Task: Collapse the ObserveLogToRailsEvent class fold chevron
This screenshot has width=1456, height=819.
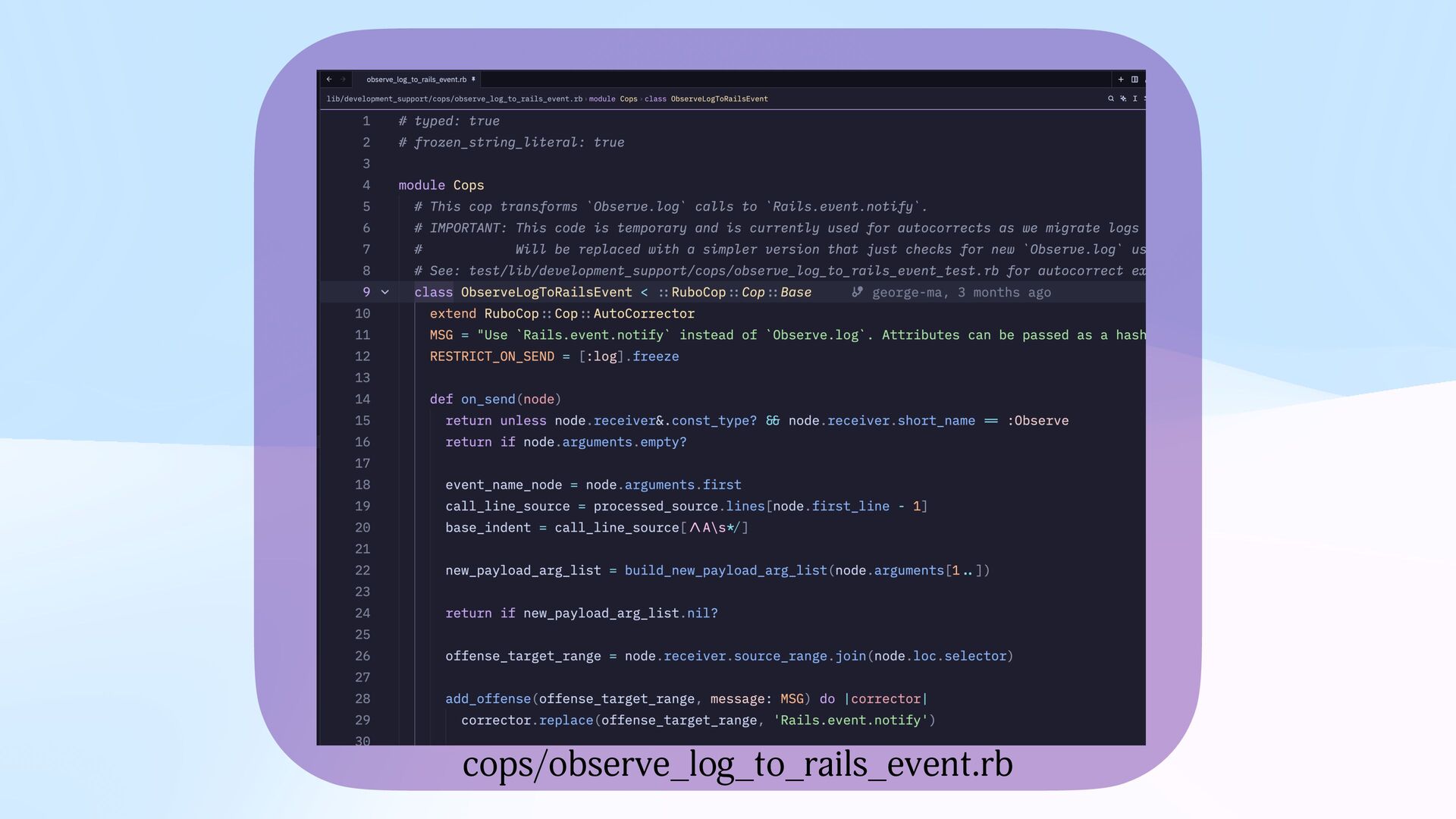Action: click(385, 292)
